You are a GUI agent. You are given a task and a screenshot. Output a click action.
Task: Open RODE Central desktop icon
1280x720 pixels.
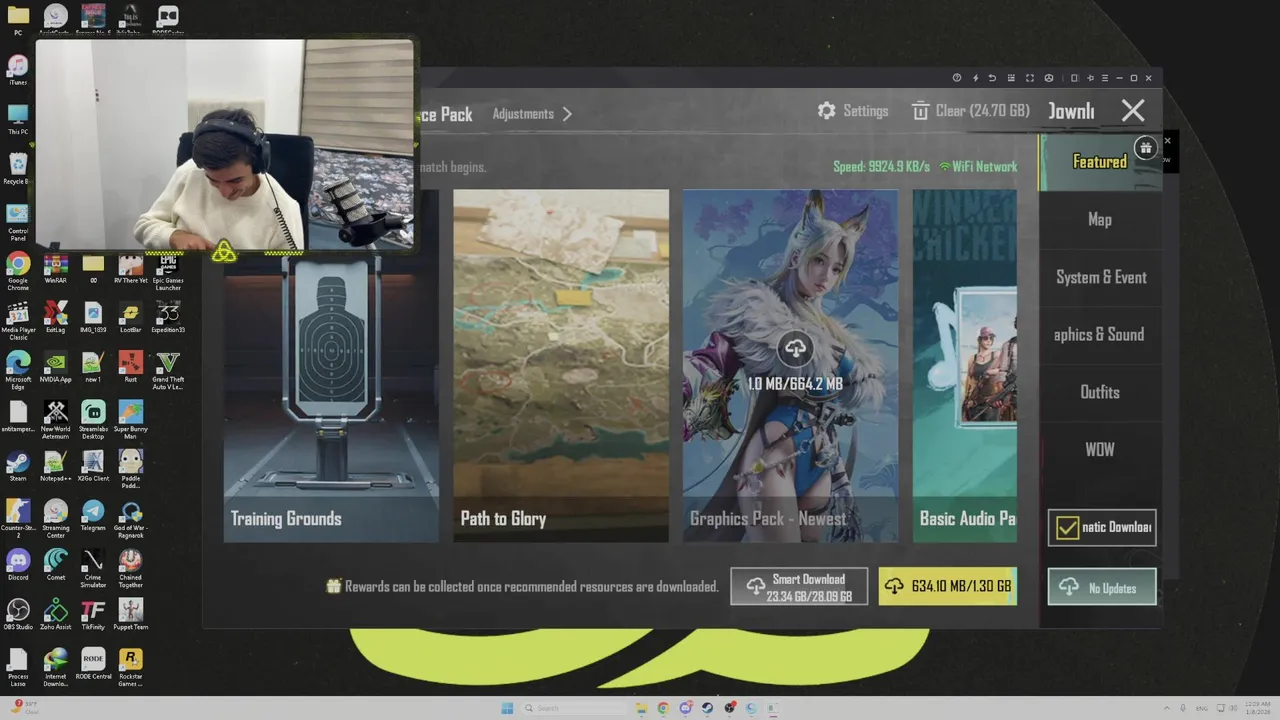pos(93,666)
